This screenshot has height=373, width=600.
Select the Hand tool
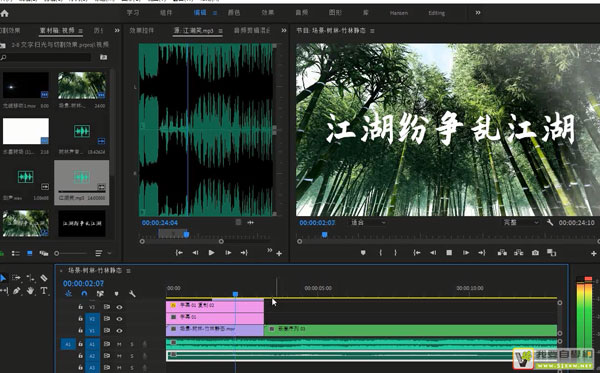[31, 291]
